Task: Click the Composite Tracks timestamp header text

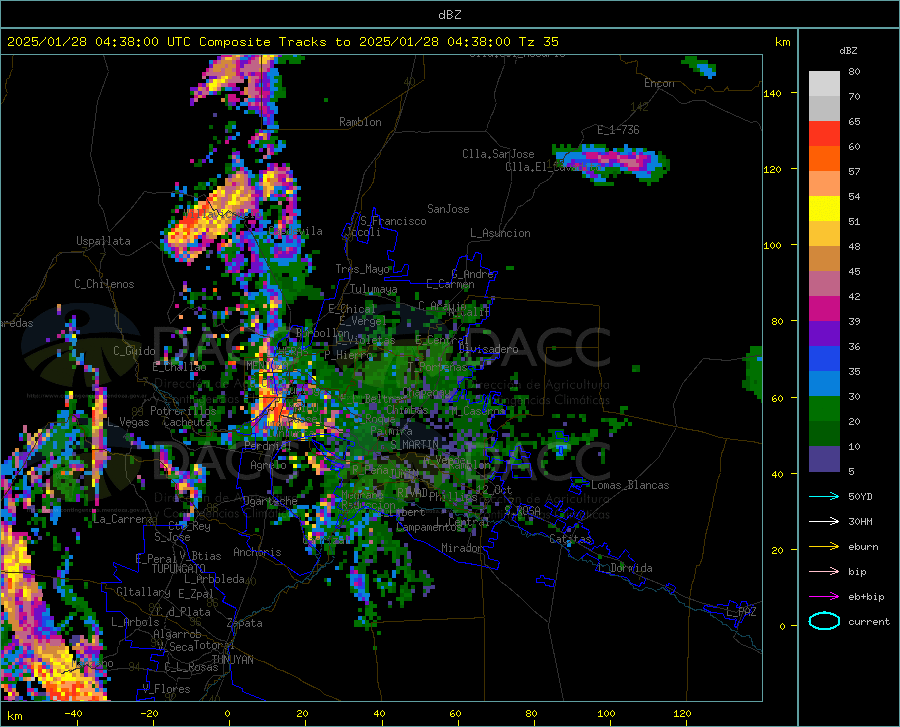Action: [283, 42]
